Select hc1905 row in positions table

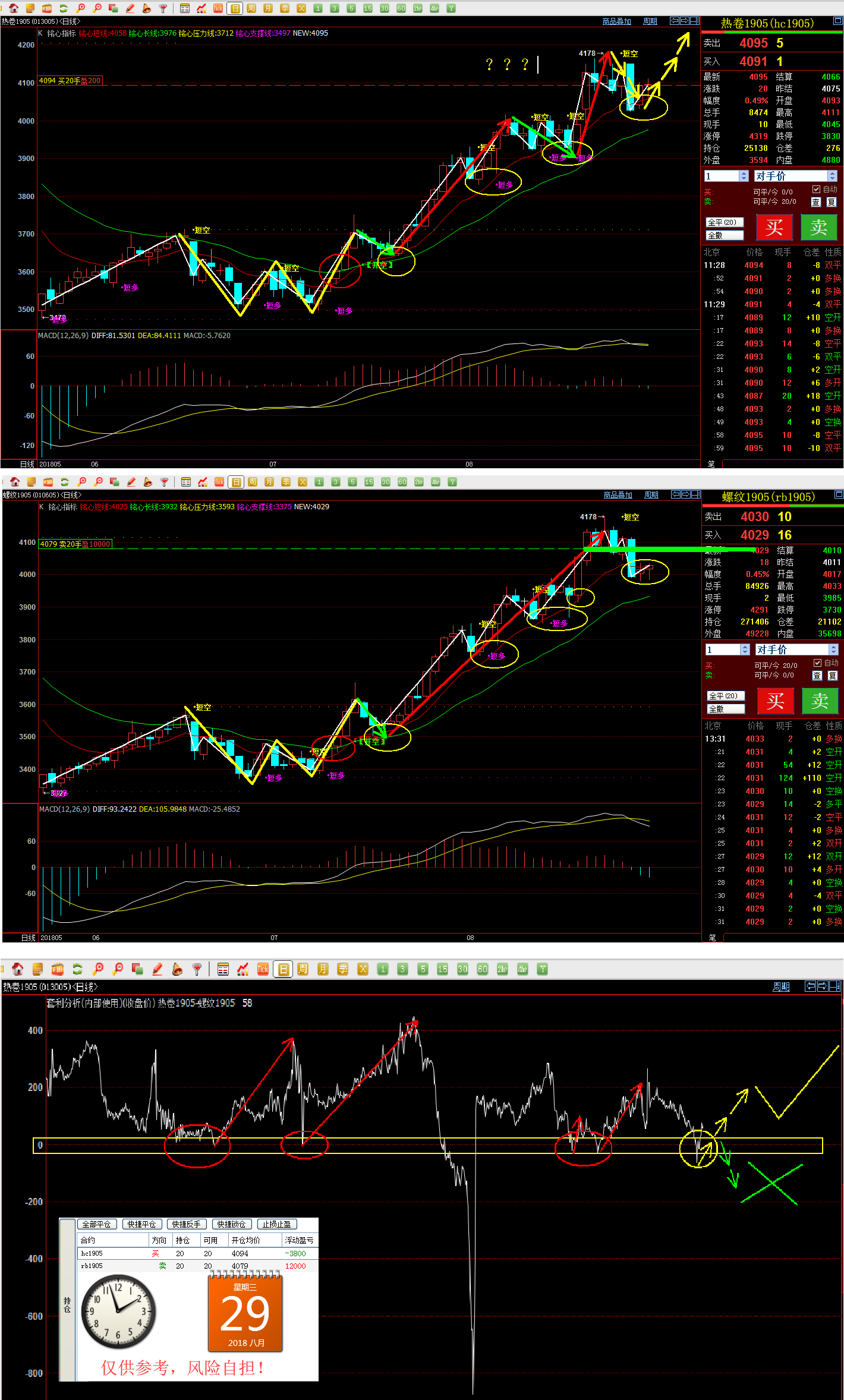[198, 1253]
